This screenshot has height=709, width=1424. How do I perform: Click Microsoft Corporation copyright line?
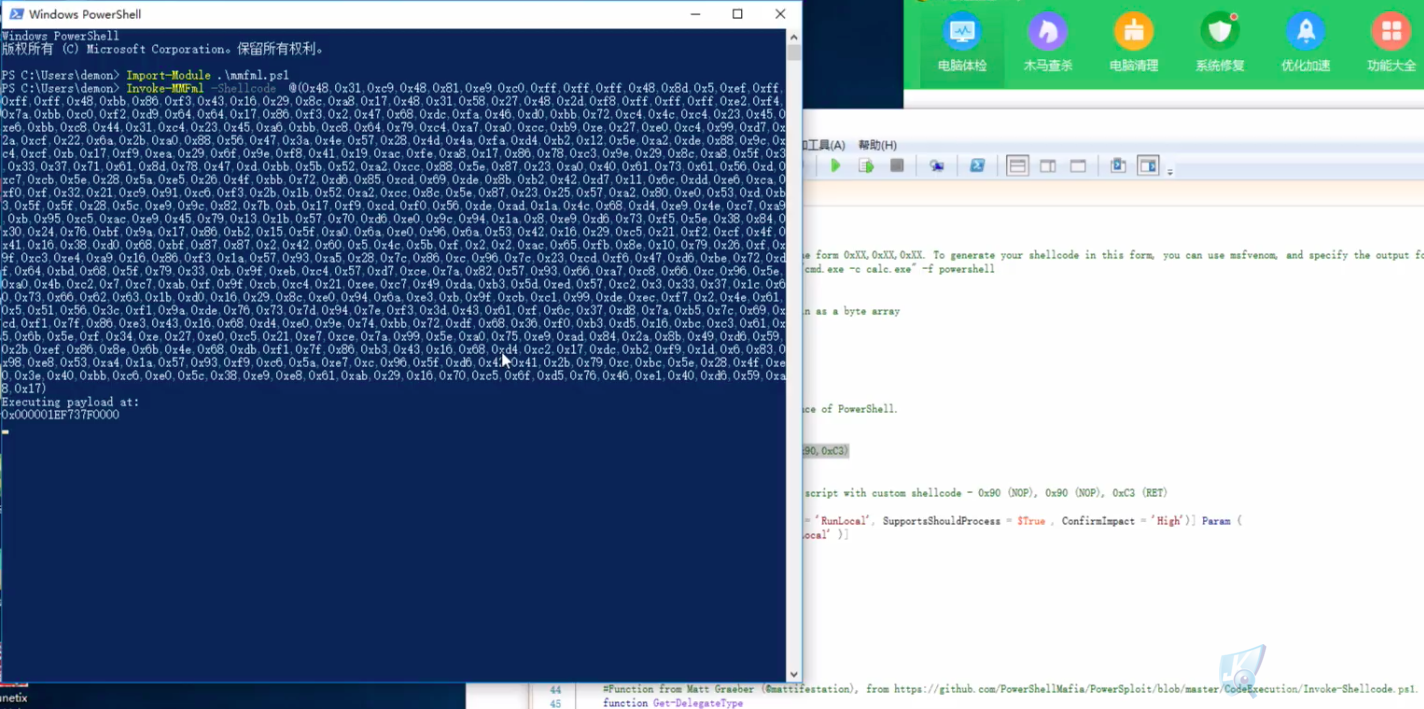pyautogui.click(x=162, y=48)
